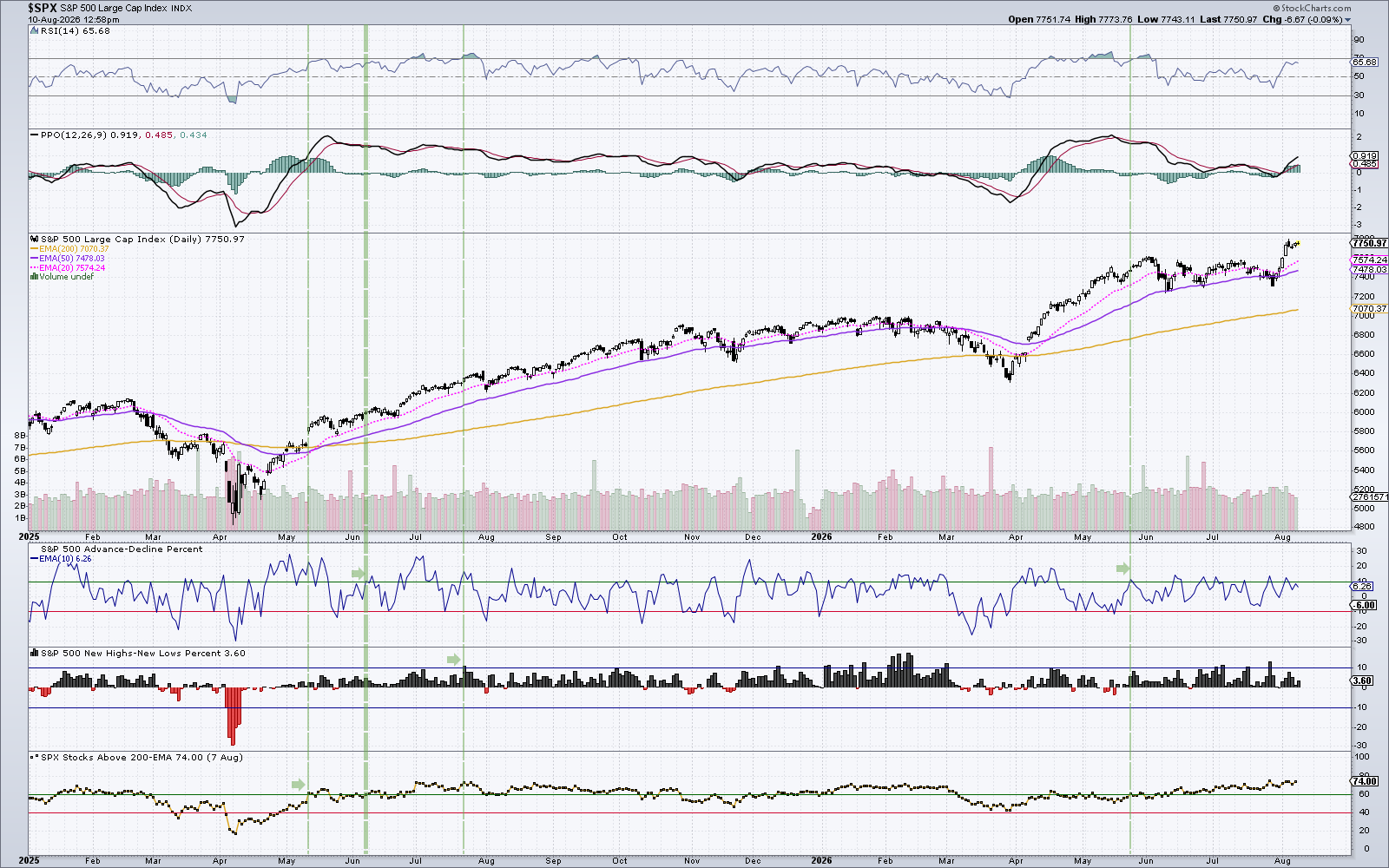
Task: Select the magenta dotted EMA(20) color marker
Action: (x=35, y=268)
